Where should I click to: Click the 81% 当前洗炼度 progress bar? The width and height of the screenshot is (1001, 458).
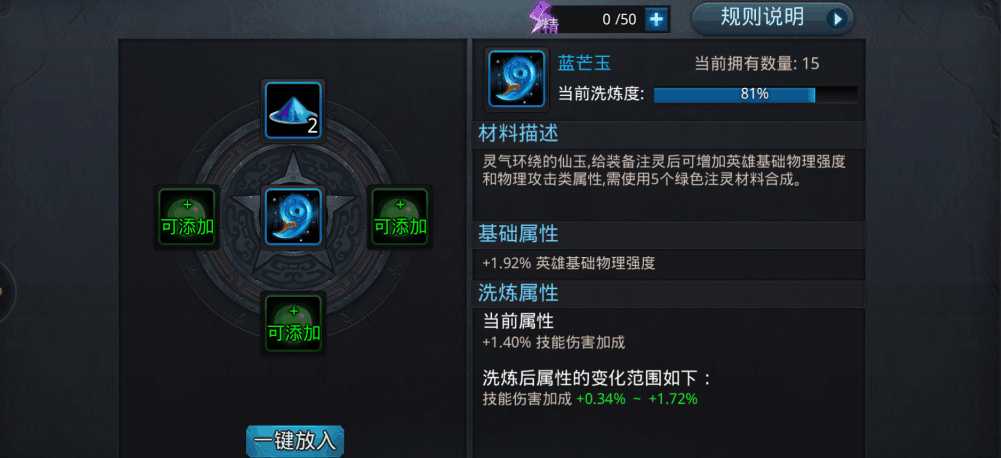point(755,95)
